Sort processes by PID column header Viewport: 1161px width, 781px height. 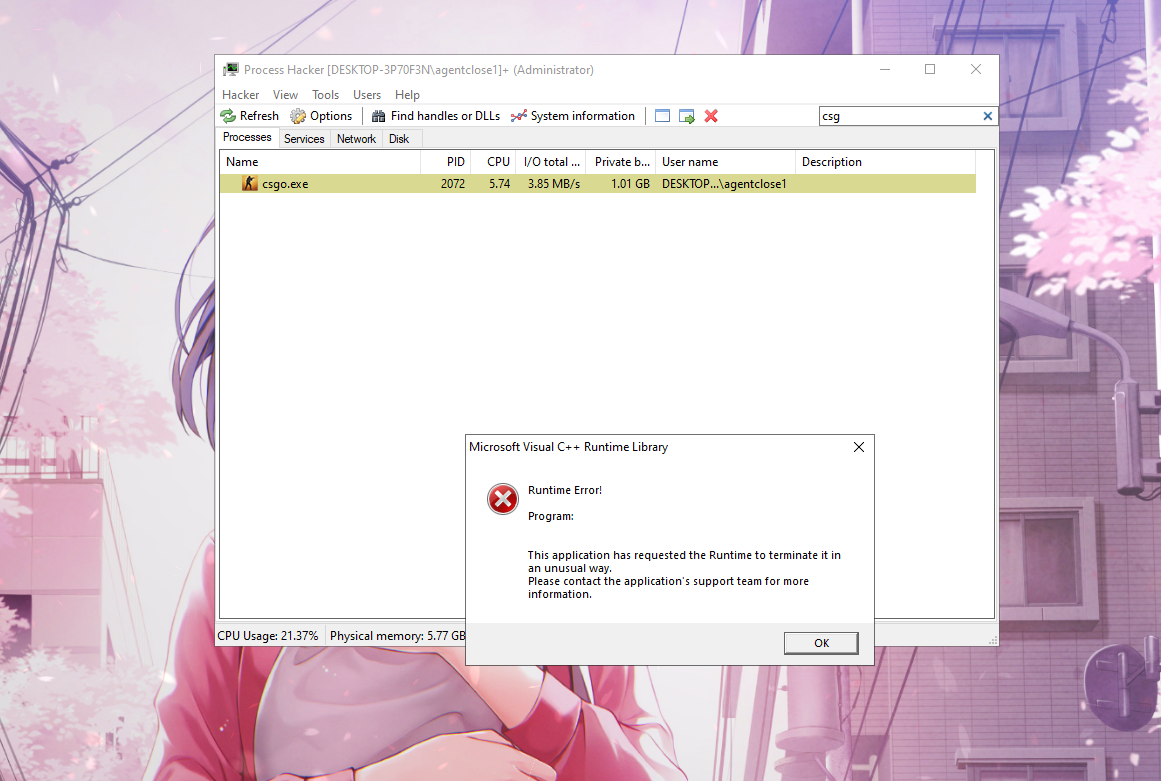click(455, 162)
